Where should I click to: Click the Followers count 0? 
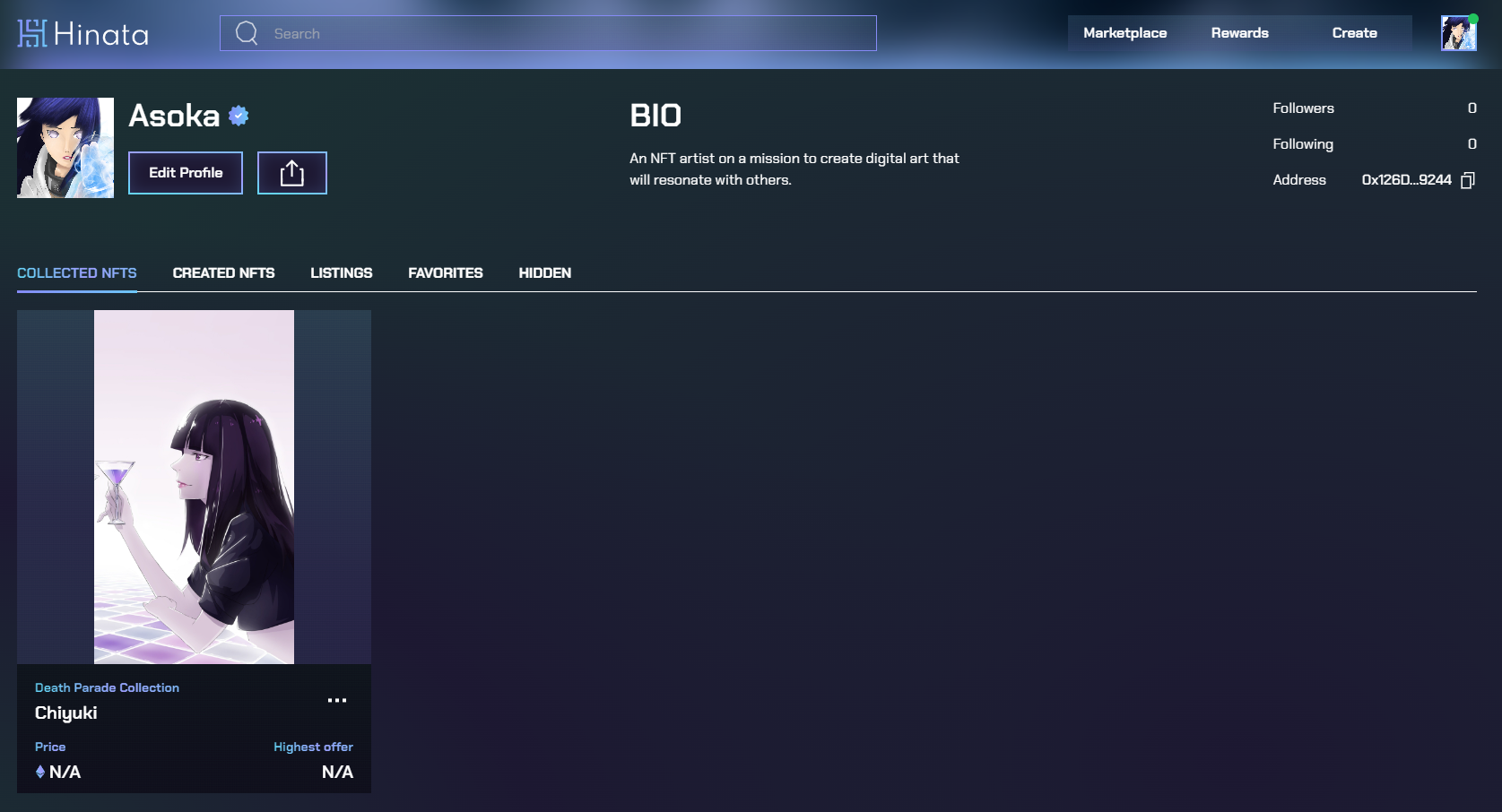1472,108
